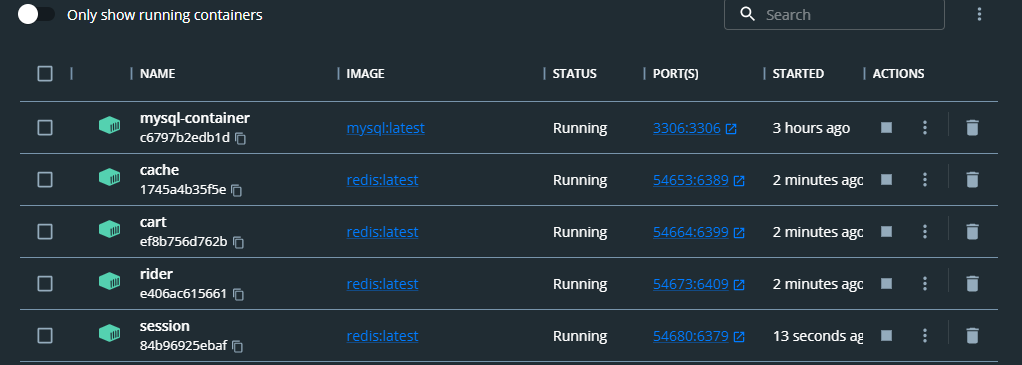Screen dimensions: 1022x365
Task: Open port link 54653:6389
Action: tap(699, 180)
